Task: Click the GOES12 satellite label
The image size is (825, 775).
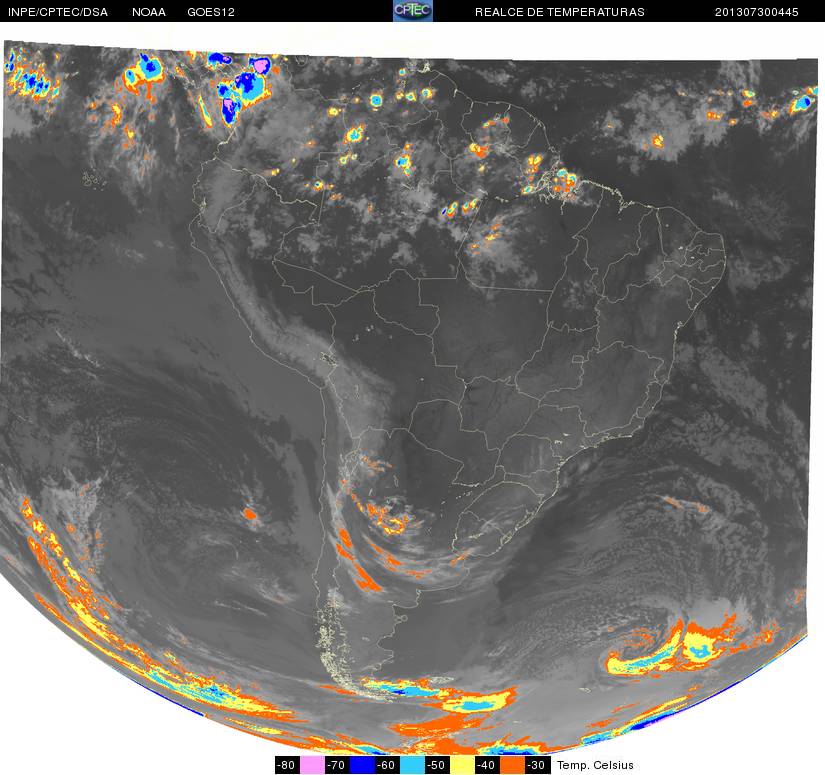Action: click(x=211, y=12)
